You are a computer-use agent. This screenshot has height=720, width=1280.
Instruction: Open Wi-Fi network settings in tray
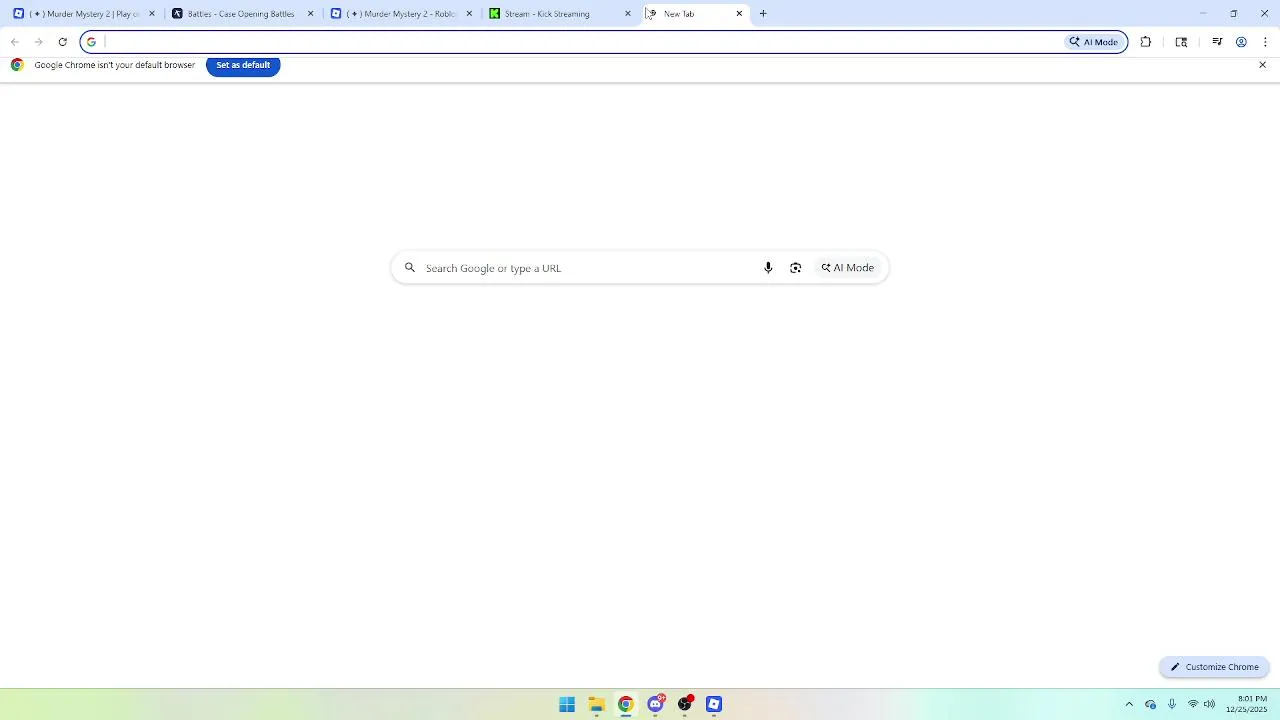1193,704
